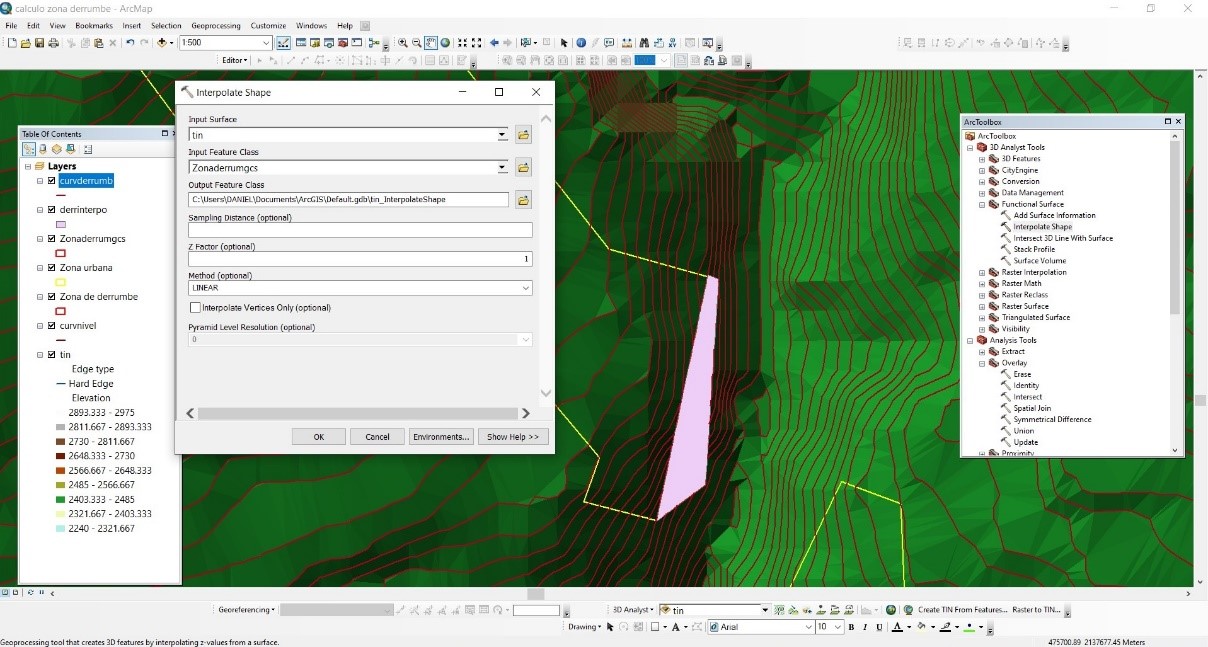
Task: Toggle Zona urbana layer checkbox
Action: pyautogui.click(x=52, y=268)
